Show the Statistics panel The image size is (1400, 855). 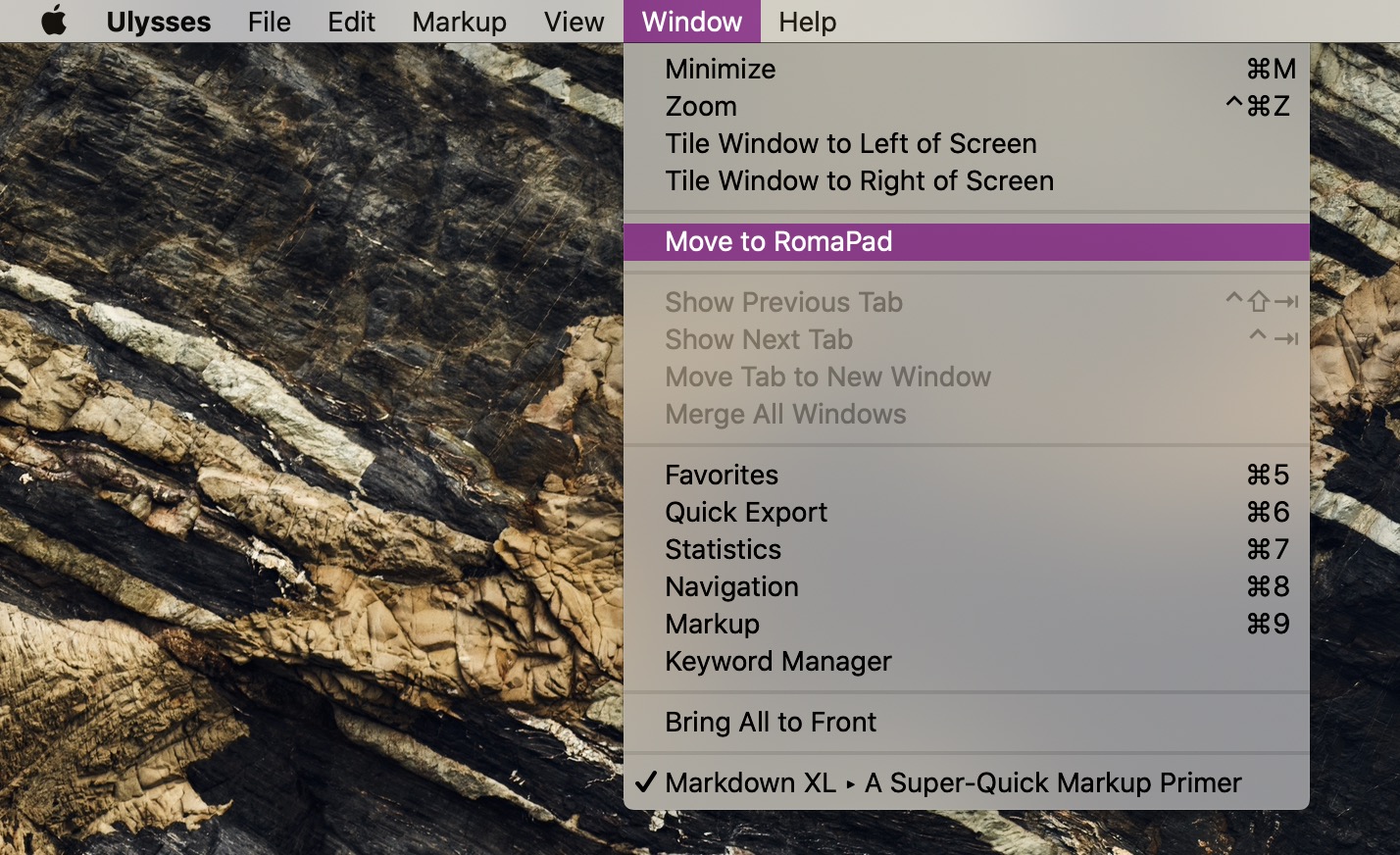point(723,549)
